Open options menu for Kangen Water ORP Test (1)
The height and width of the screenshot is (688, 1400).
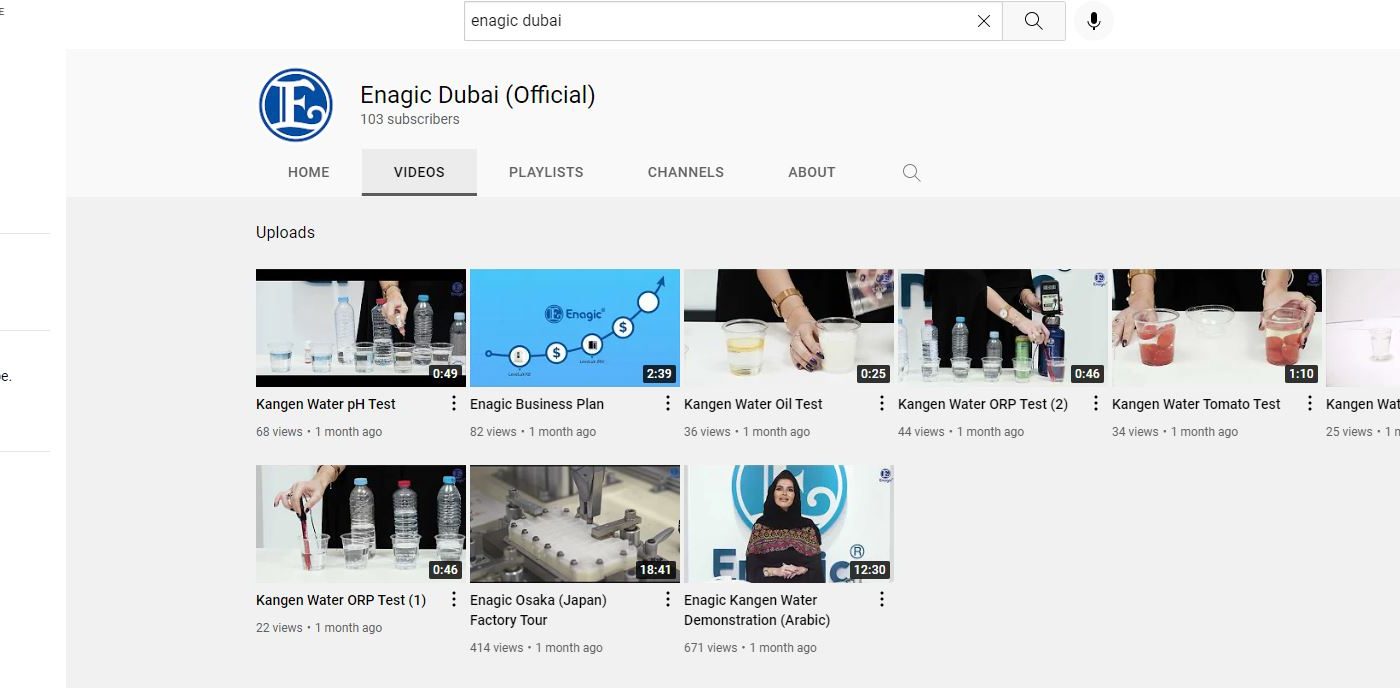click(454, 600)
